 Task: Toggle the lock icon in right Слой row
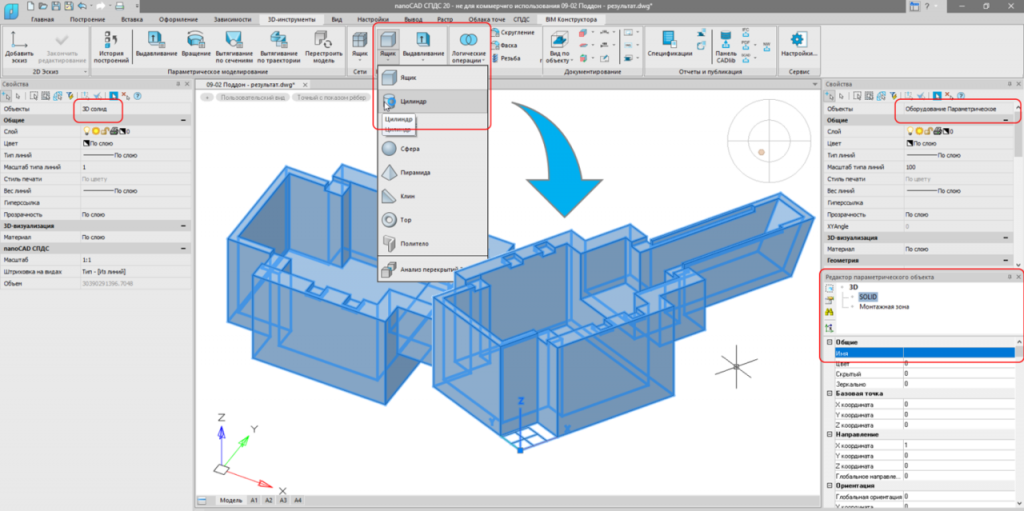tap(927, 131)
